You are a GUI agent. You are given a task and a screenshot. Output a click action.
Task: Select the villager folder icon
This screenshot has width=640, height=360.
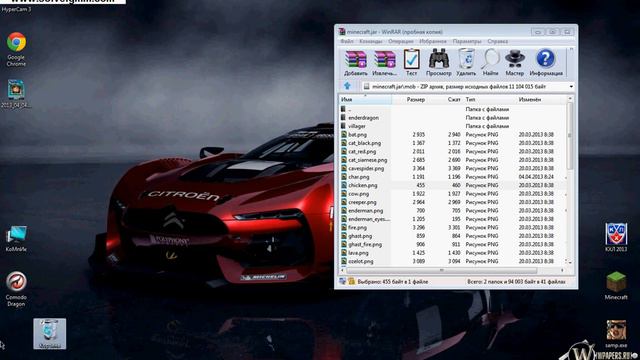pos(344,126)
